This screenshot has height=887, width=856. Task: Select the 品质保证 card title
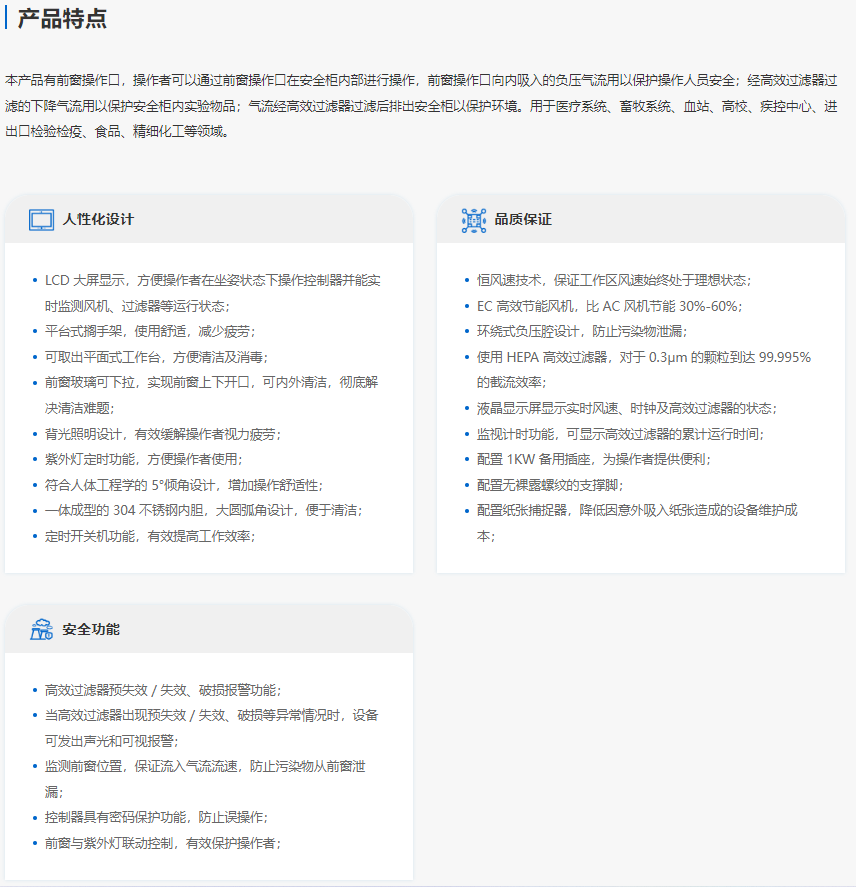[x=523, y=220]
